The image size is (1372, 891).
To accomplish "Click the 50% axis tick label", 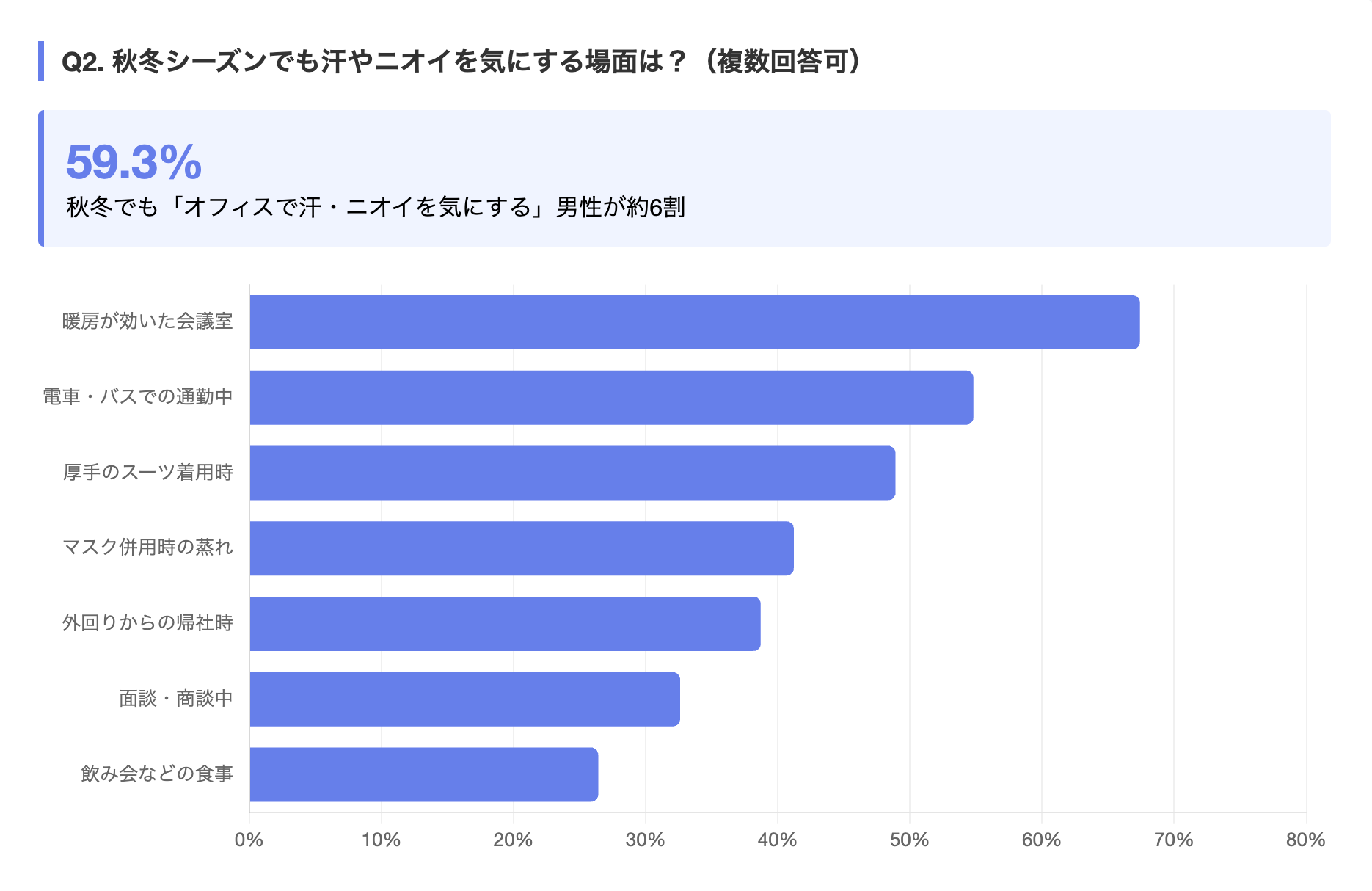I will coord(909,840).
